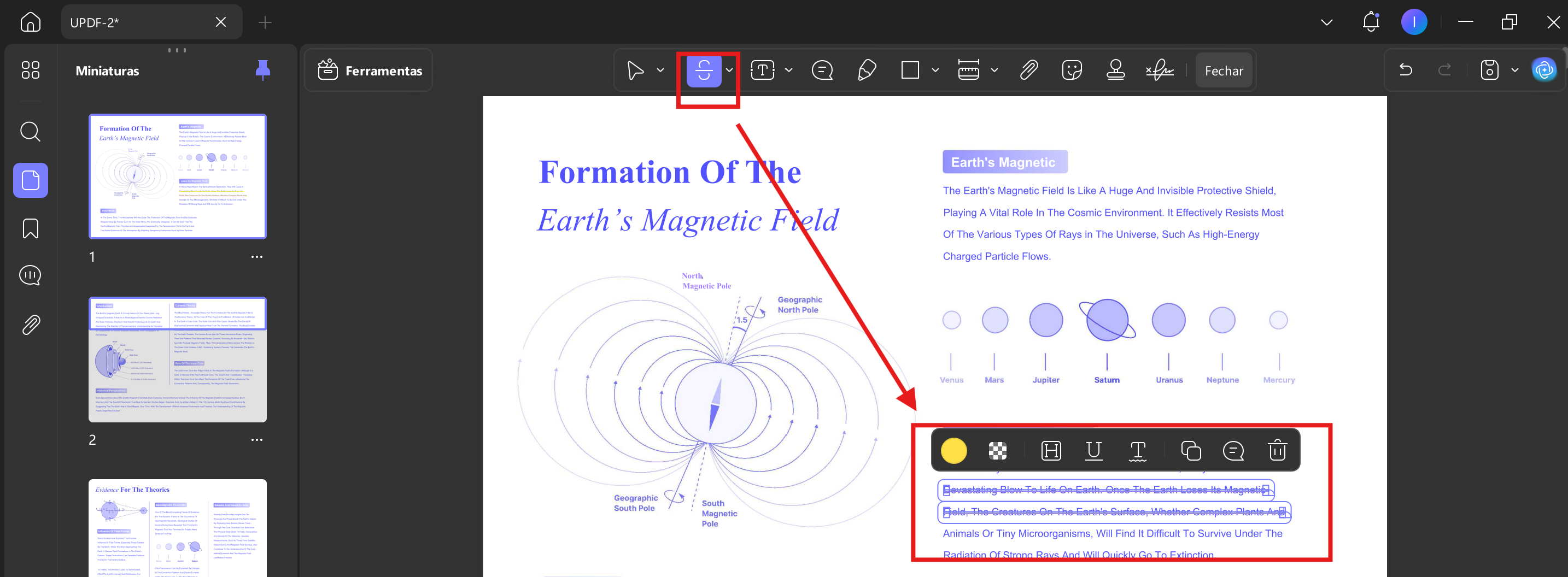Redo the last undone action
Screen dimensions: 1568x577
coord(1444,70)
